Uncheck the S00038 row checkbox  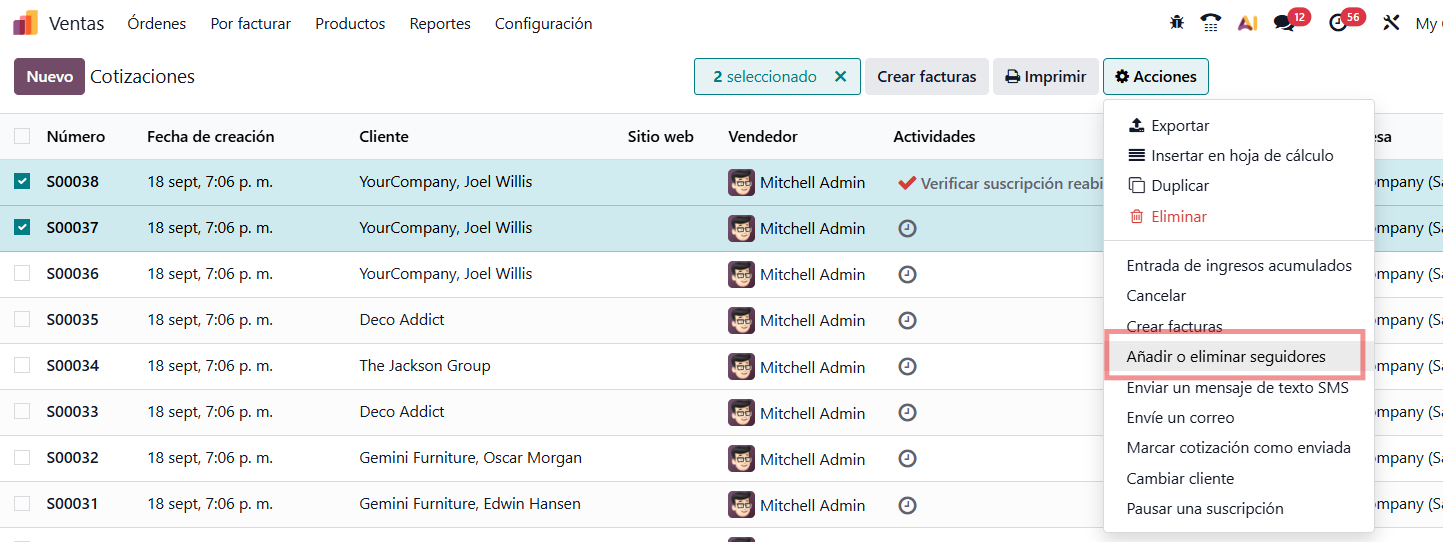pyautogui.click(x=22, y=182)
